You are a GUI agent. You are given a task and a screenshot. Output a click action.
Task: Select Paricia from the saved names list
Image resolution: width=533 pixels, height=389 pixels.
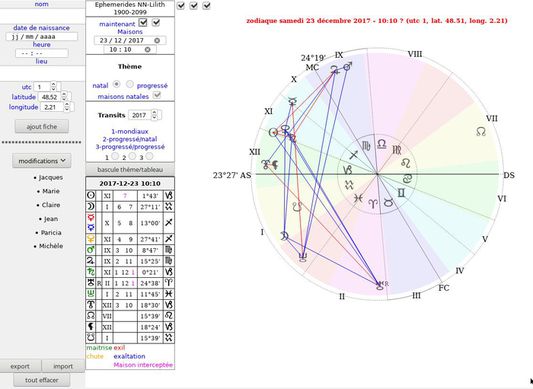click(51, 233)
